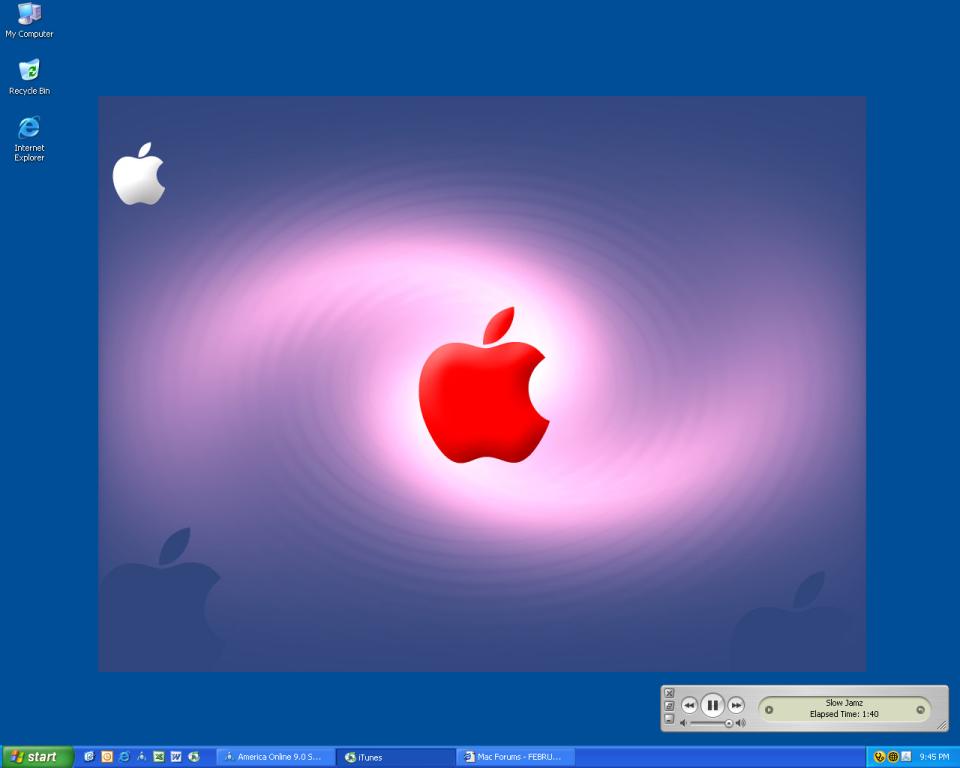960x768 pixels.
Task: Click the first Quick Launch icon beside Start
Action: tap(89, 757)
